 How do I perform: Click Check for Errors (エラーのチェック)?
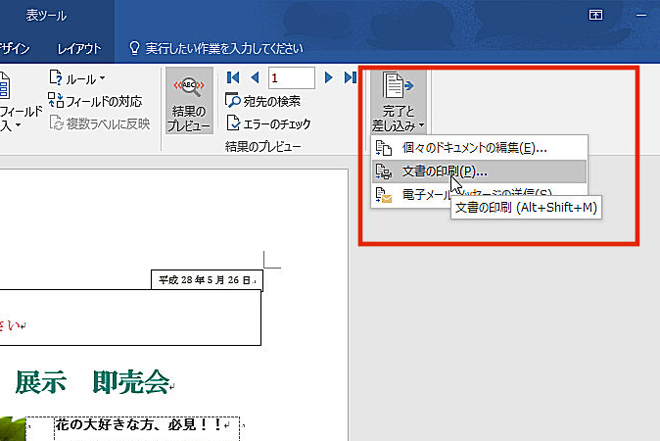pos(269,124)
